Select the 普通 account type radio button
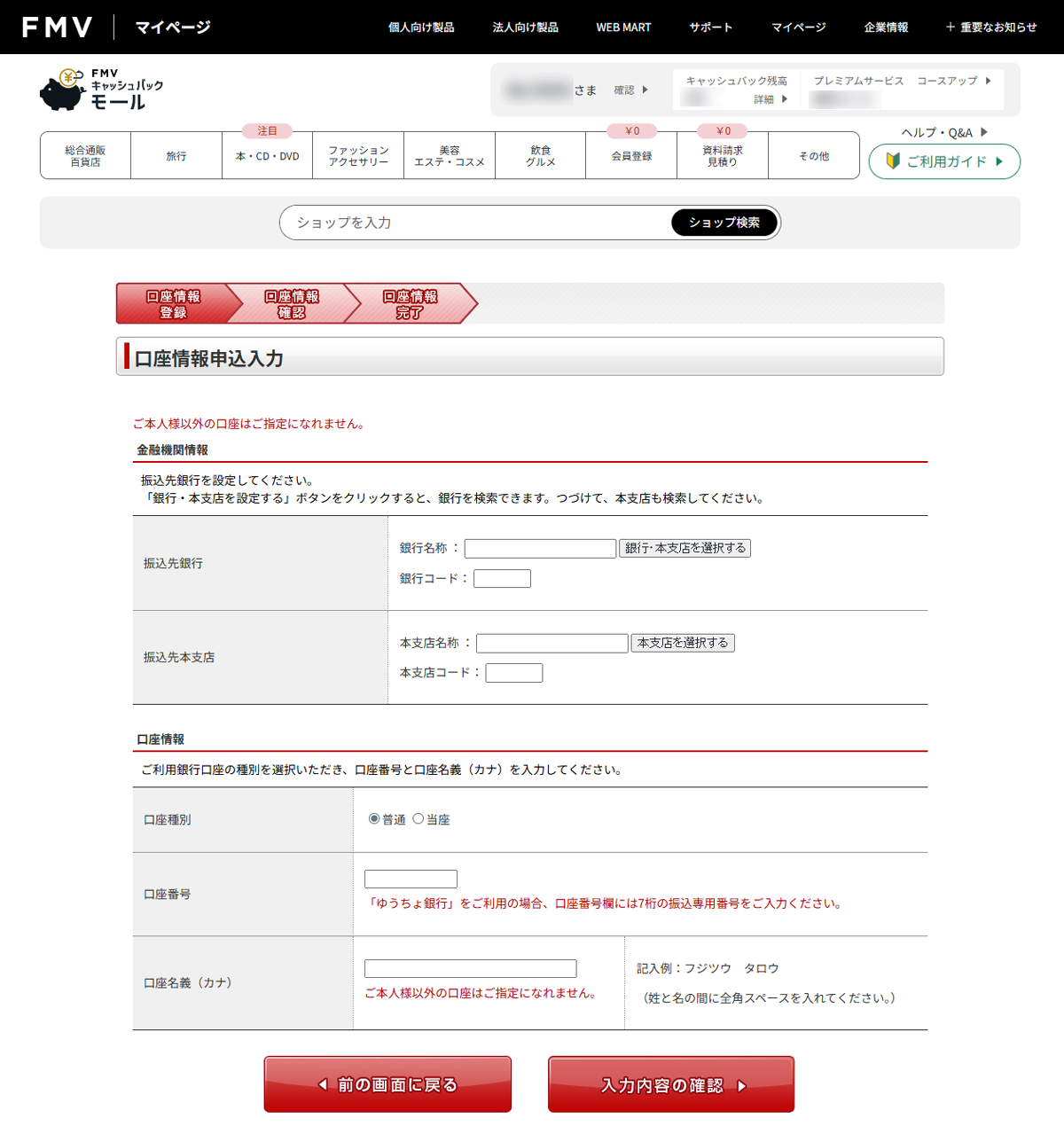 (374, 819)
